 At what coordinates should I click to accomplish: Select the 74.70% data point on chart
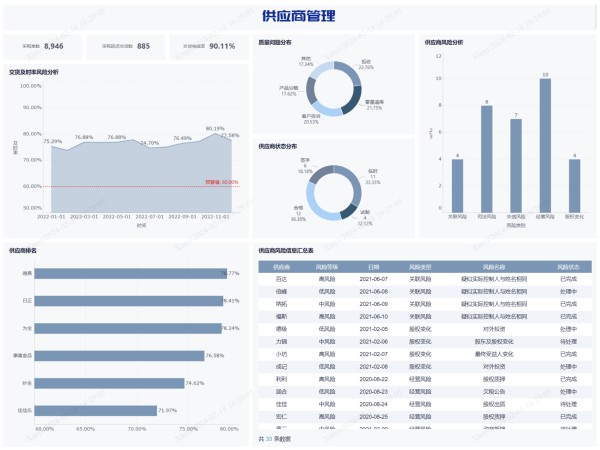(149, 148)
